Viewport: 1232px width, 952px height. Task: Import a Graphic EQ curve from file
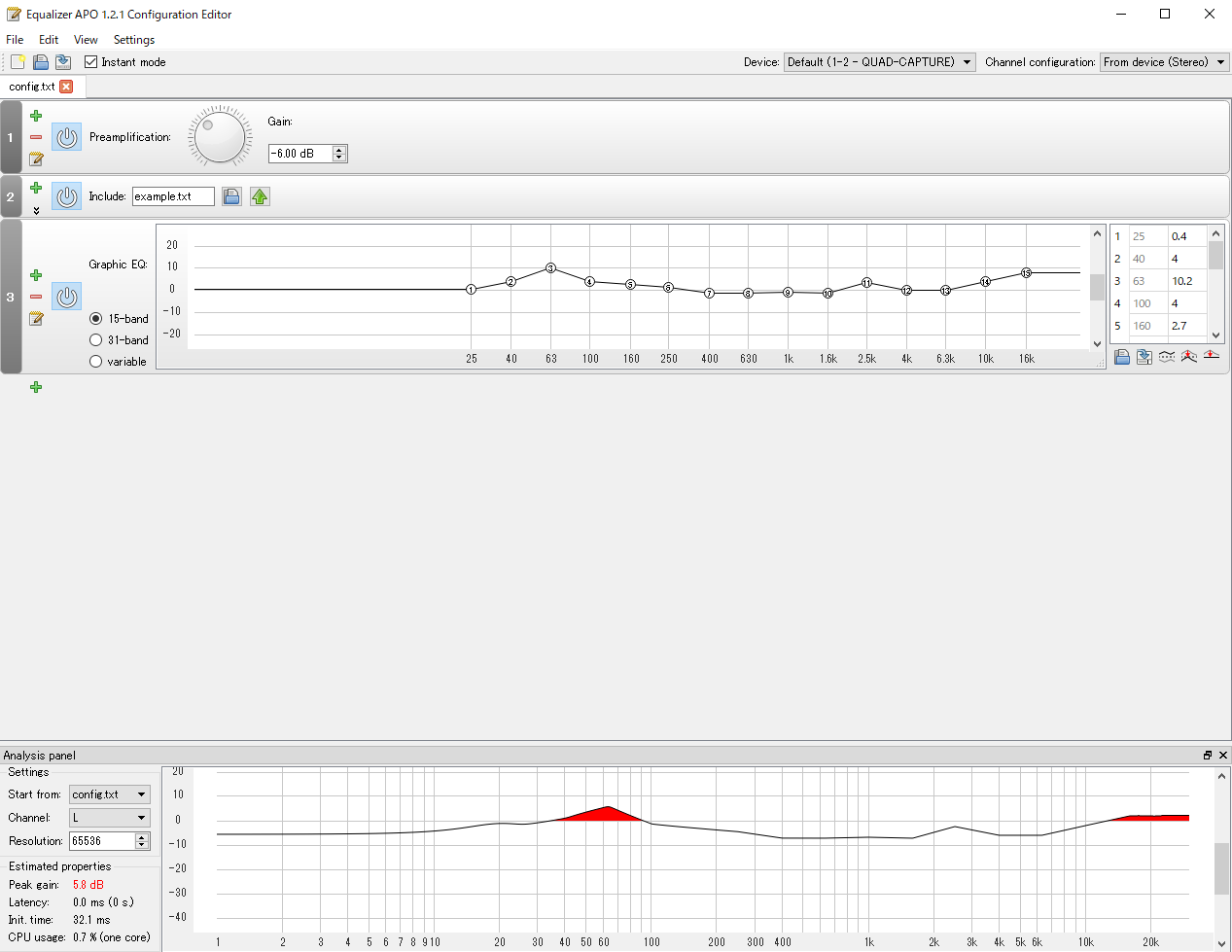click(x=1122, y=357)
